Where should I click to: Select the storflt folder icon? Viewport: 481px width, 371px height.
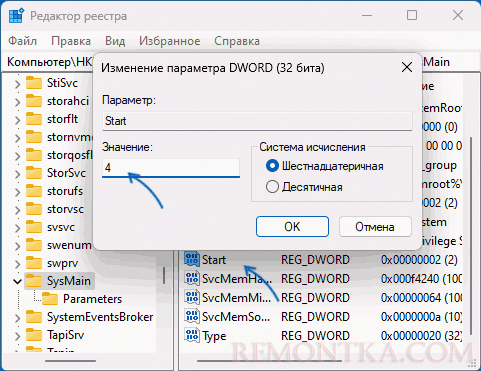(34, 119)
